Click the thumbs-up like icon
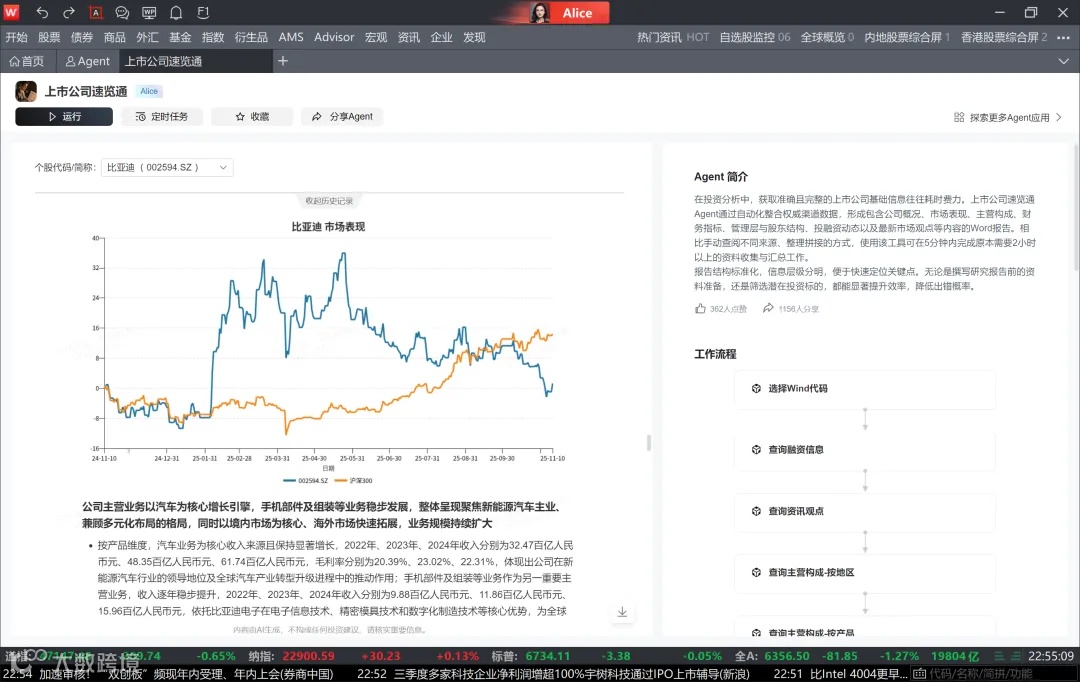Screen dimensions: 1080x682 pos(700,309)
